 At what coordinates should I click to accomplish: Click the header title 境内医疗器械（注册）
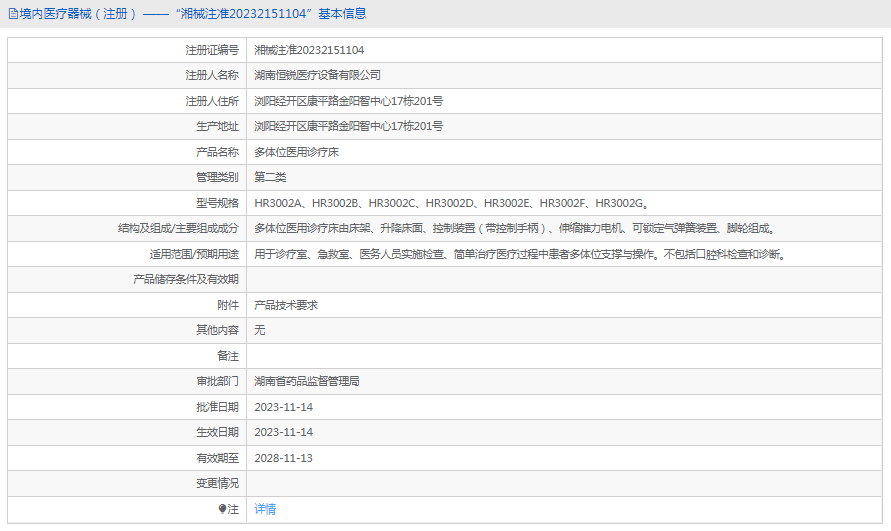(x=78, y=14)
